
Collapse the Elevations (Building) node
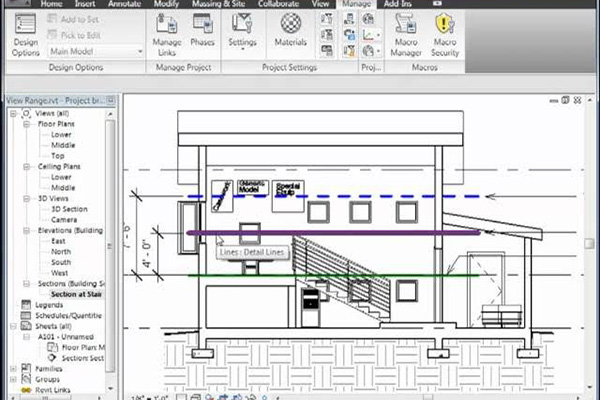click(x=26, y=231)
